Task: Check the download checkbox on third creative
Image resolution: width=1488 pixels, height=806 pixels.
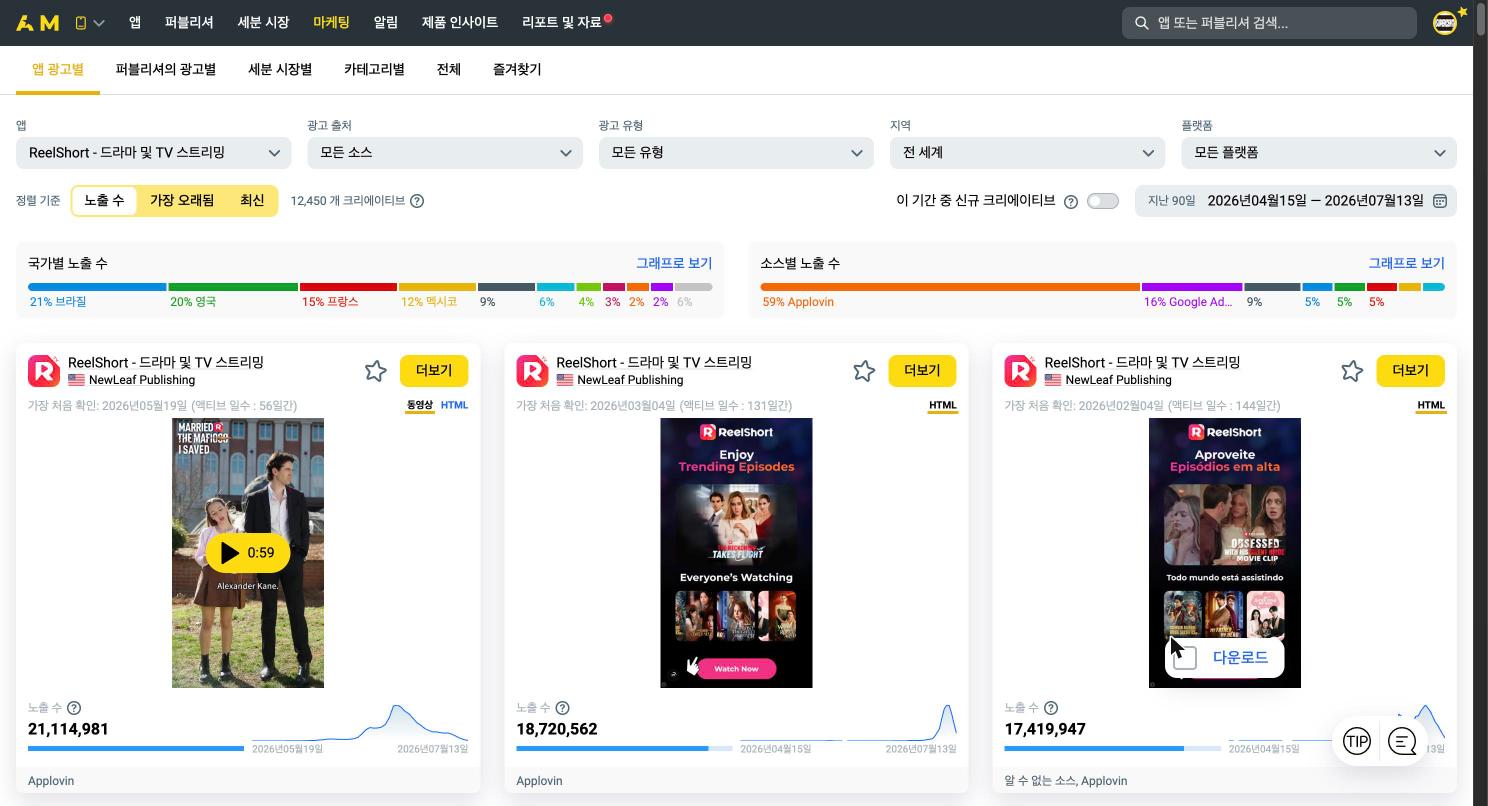Action: (x=1185, y=657)
